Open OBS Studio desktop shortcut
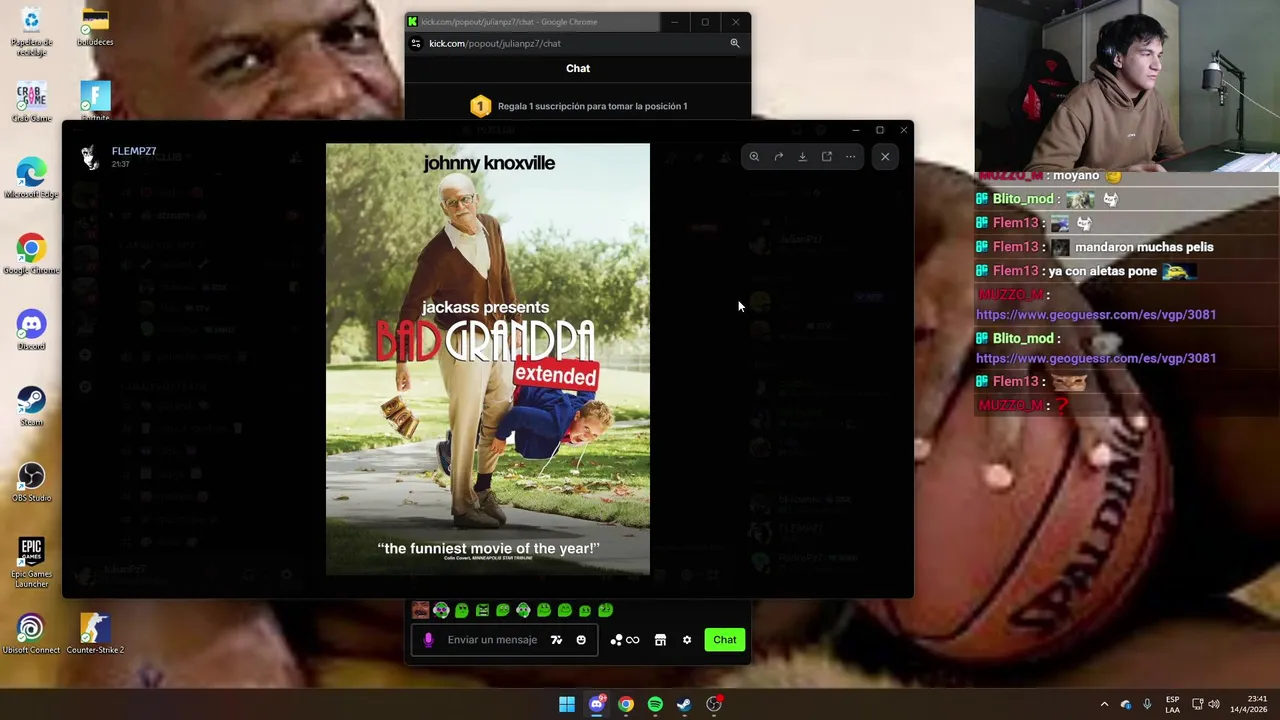The height and width of the screenshot is (720, 1280). pos(31,483)
